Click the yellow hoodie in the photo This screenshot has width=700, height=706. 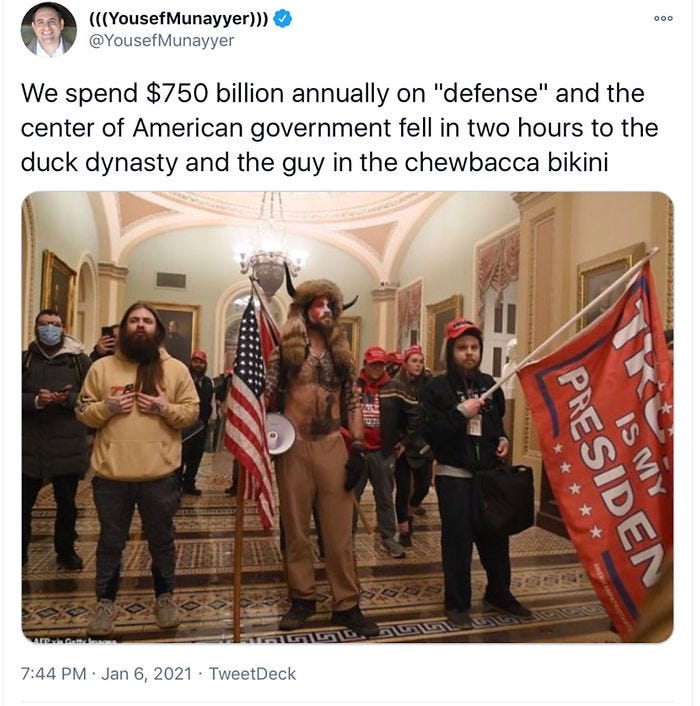click(x=137, y=421)
